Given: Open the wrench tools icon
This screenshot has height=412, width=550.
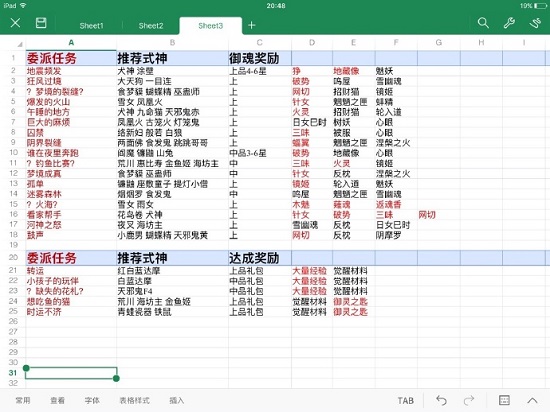Looking at the screenshot, I should pos(509,23).
